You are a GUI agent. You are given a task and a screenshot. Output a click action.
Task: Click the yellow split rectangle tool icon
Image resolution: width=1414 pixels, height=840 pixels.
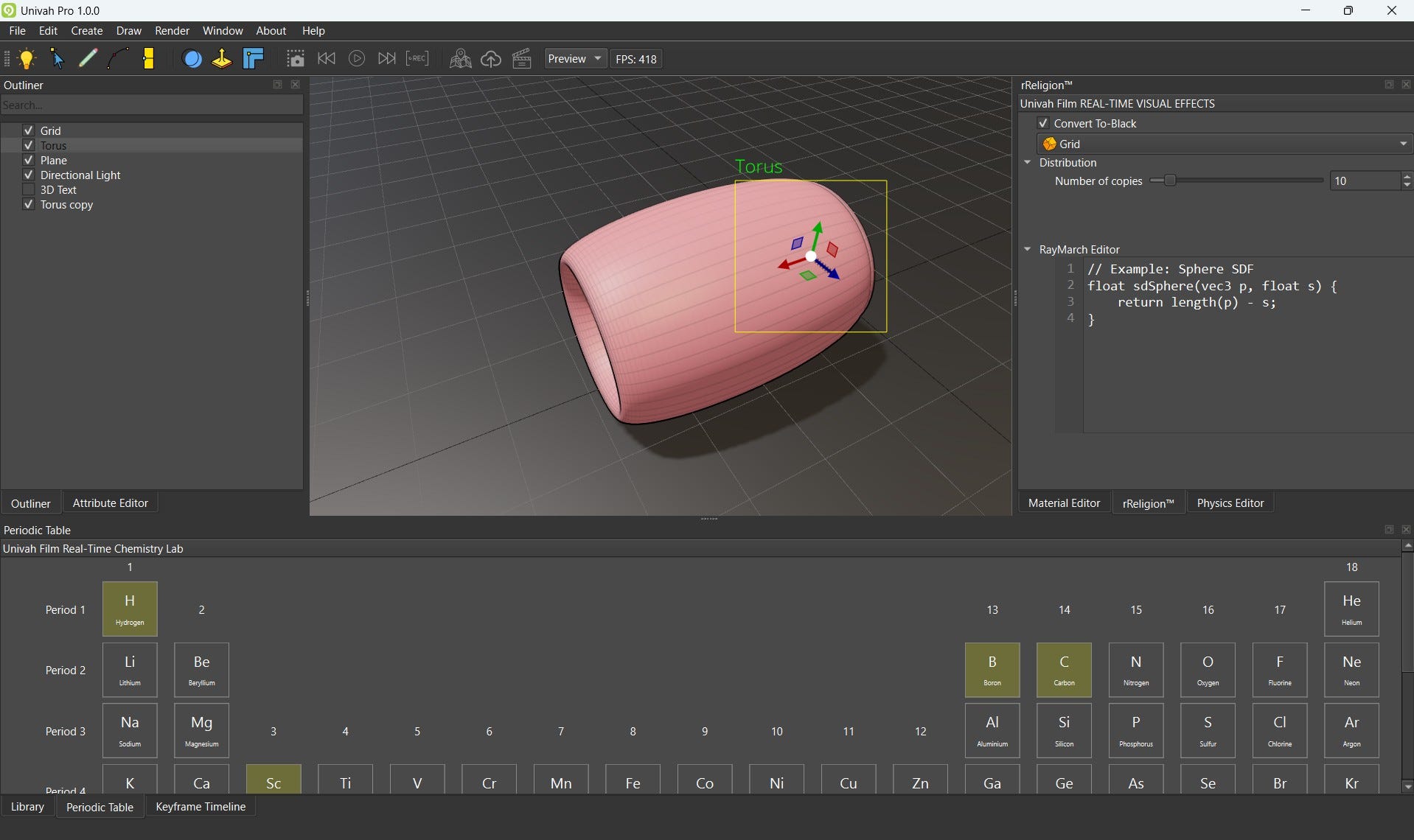(x=149, y=59)
